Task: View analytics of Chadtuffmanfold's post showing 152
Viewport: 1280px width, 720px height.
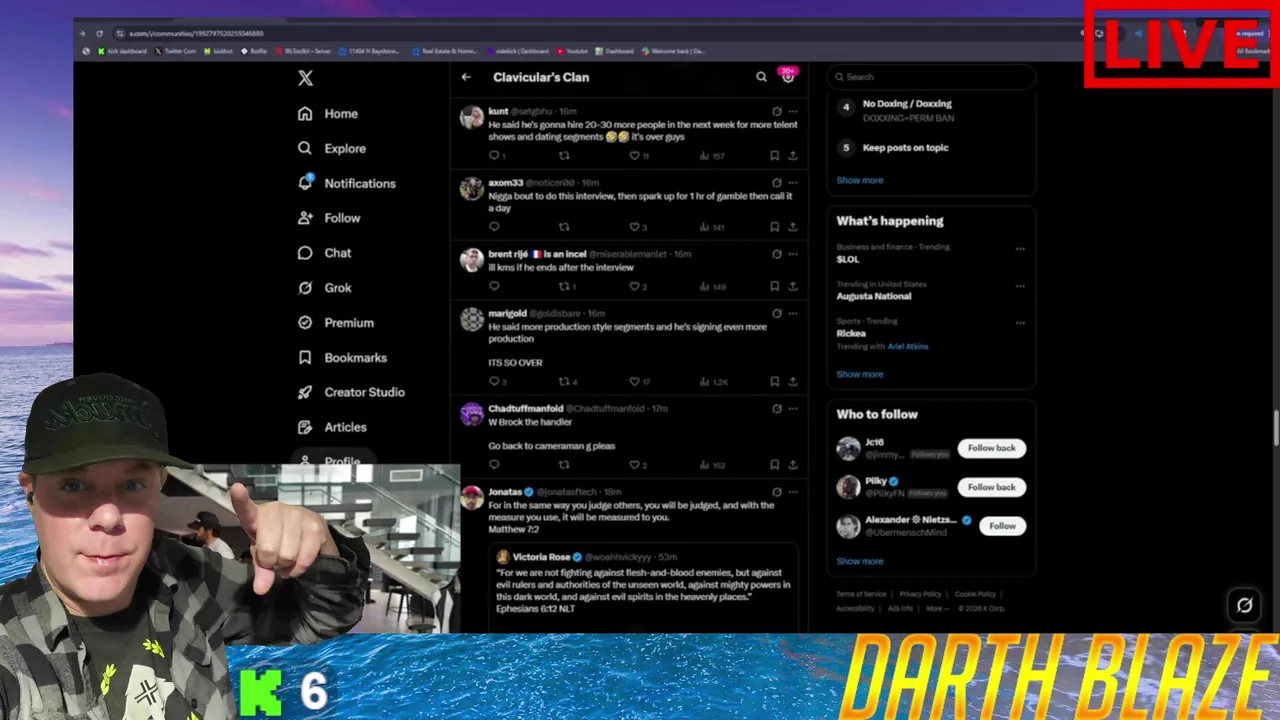Action: [713, 465]
